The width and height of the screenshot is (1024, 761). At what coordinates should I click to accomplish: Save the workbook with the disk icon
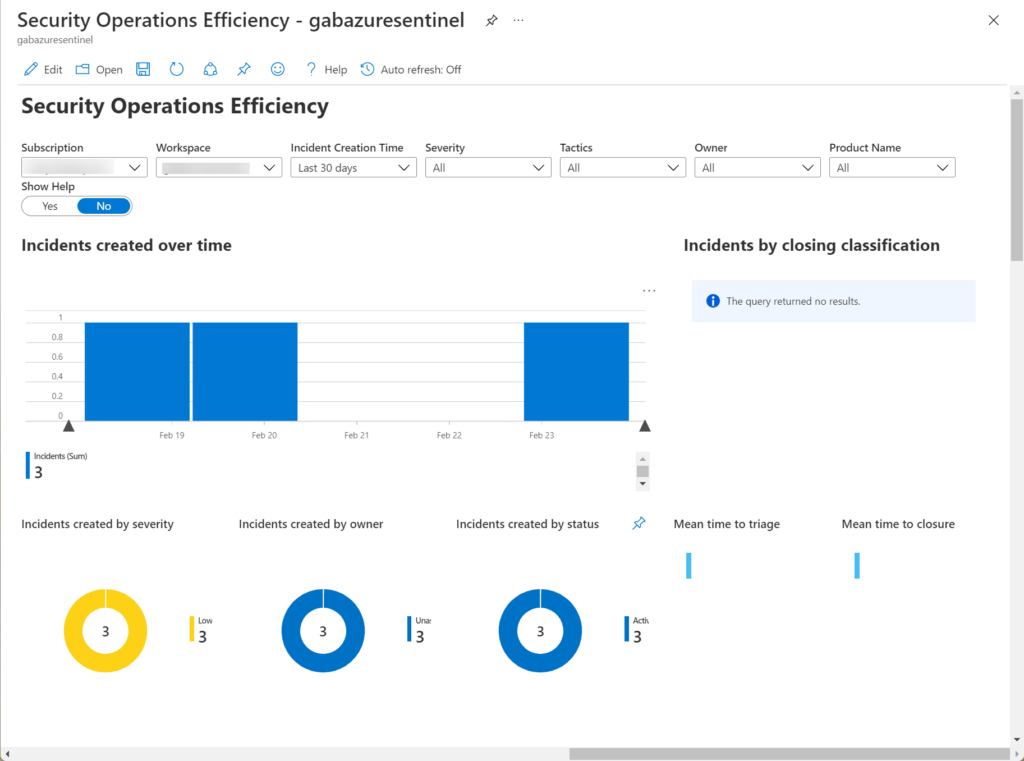(x=143, y=69)
